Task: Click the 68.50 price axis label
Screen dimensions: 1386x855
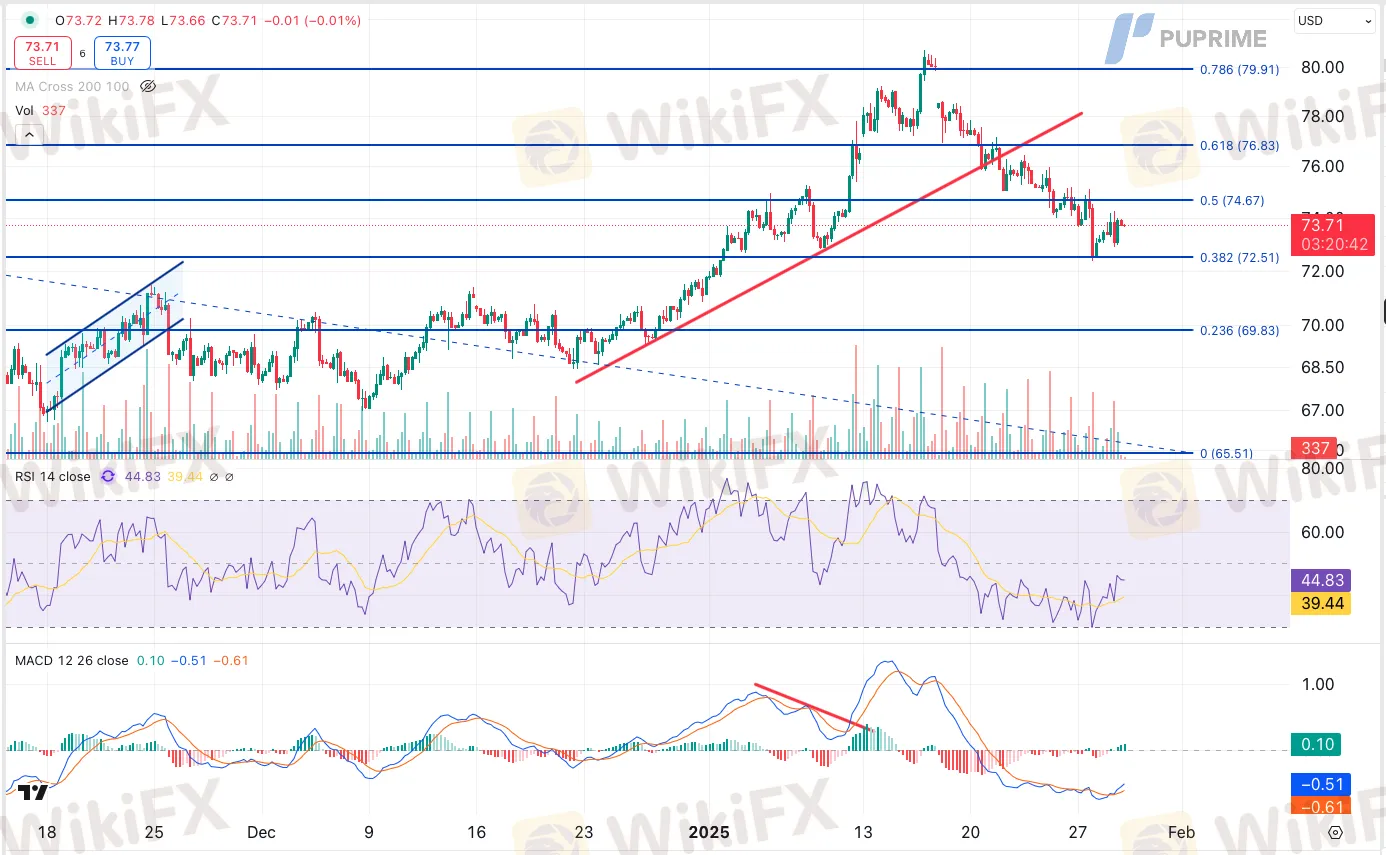Action: click(1321, 368)
